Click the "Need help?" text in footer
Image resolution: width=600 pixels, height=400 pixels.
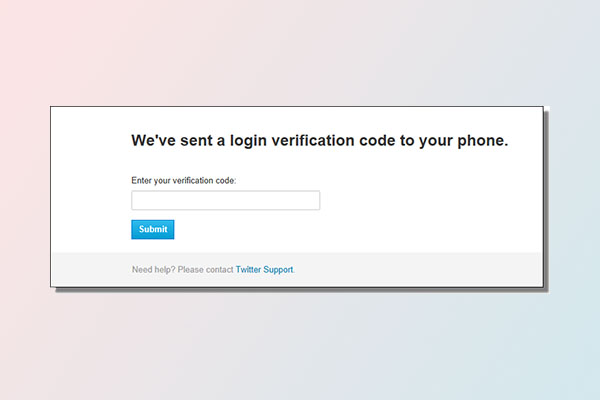(152, 270)
